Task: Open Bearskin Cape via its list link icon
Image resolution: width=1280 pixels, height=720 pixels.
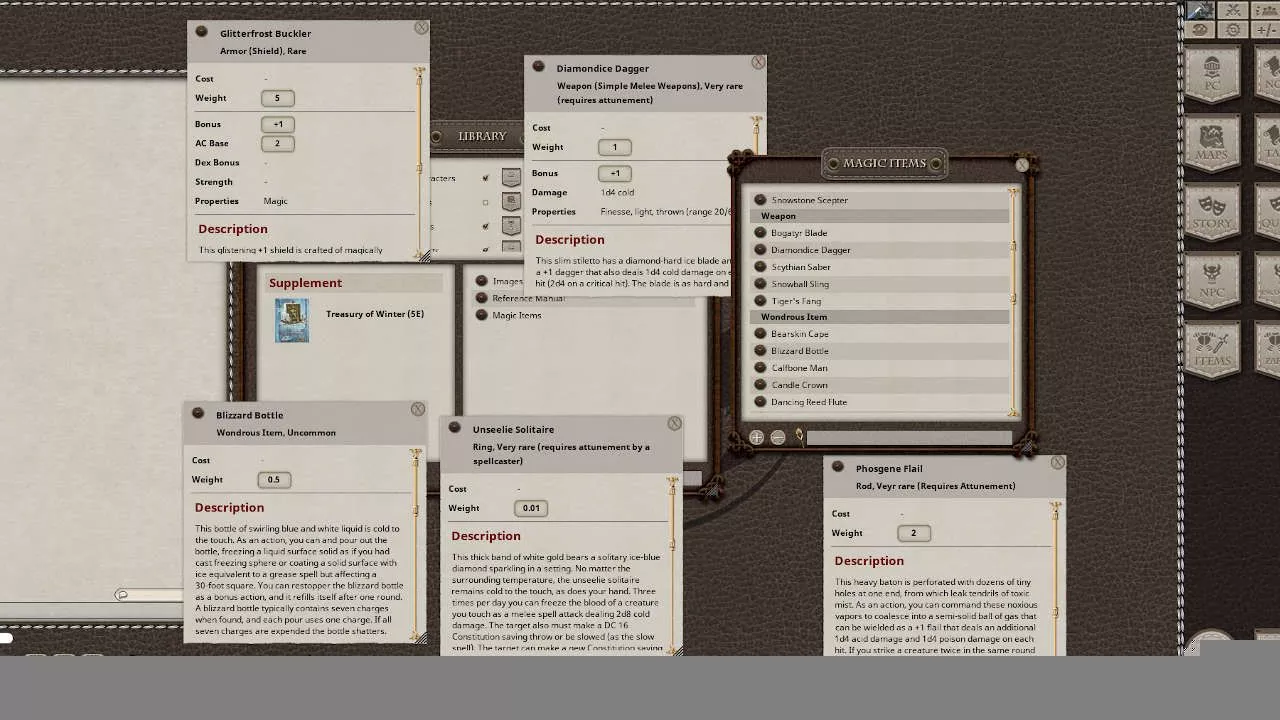Action: (760, 334)
